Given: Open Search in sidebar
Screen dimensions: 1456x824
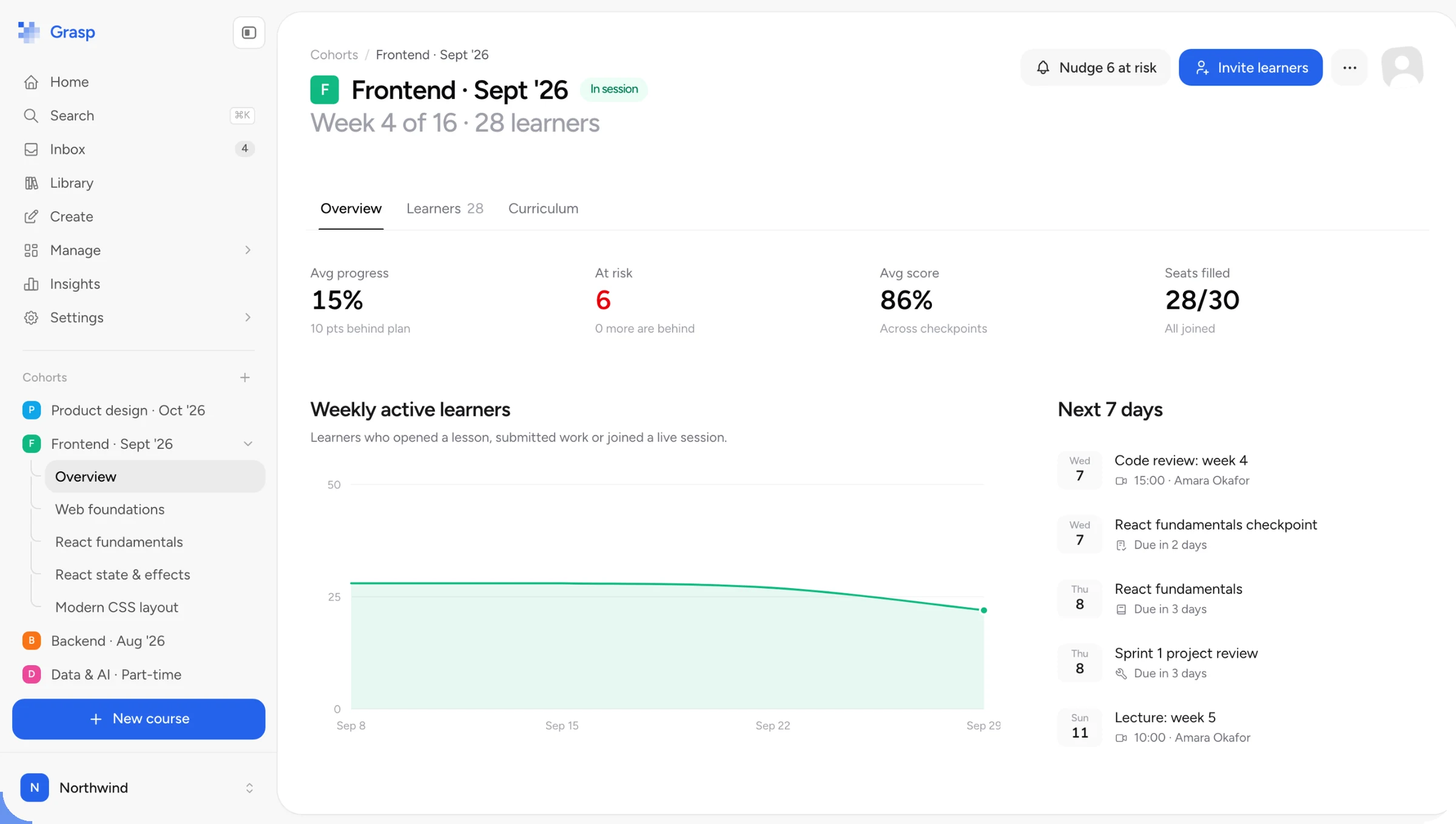Looking at the screenshot, I should click(138, 115).
